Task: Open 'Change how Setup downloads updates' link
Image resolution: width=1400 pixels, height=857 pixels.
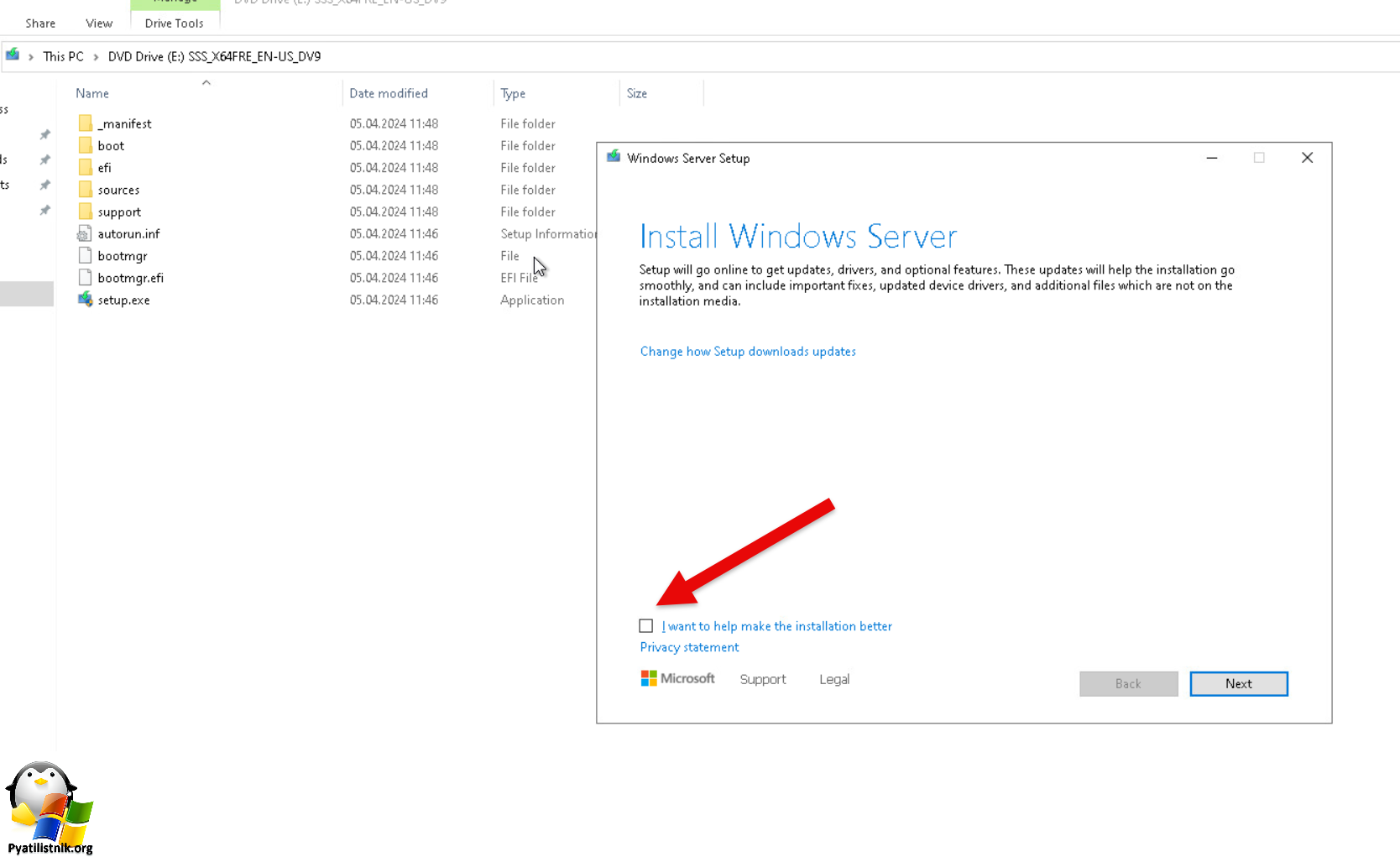Action: tap(748, 352)
